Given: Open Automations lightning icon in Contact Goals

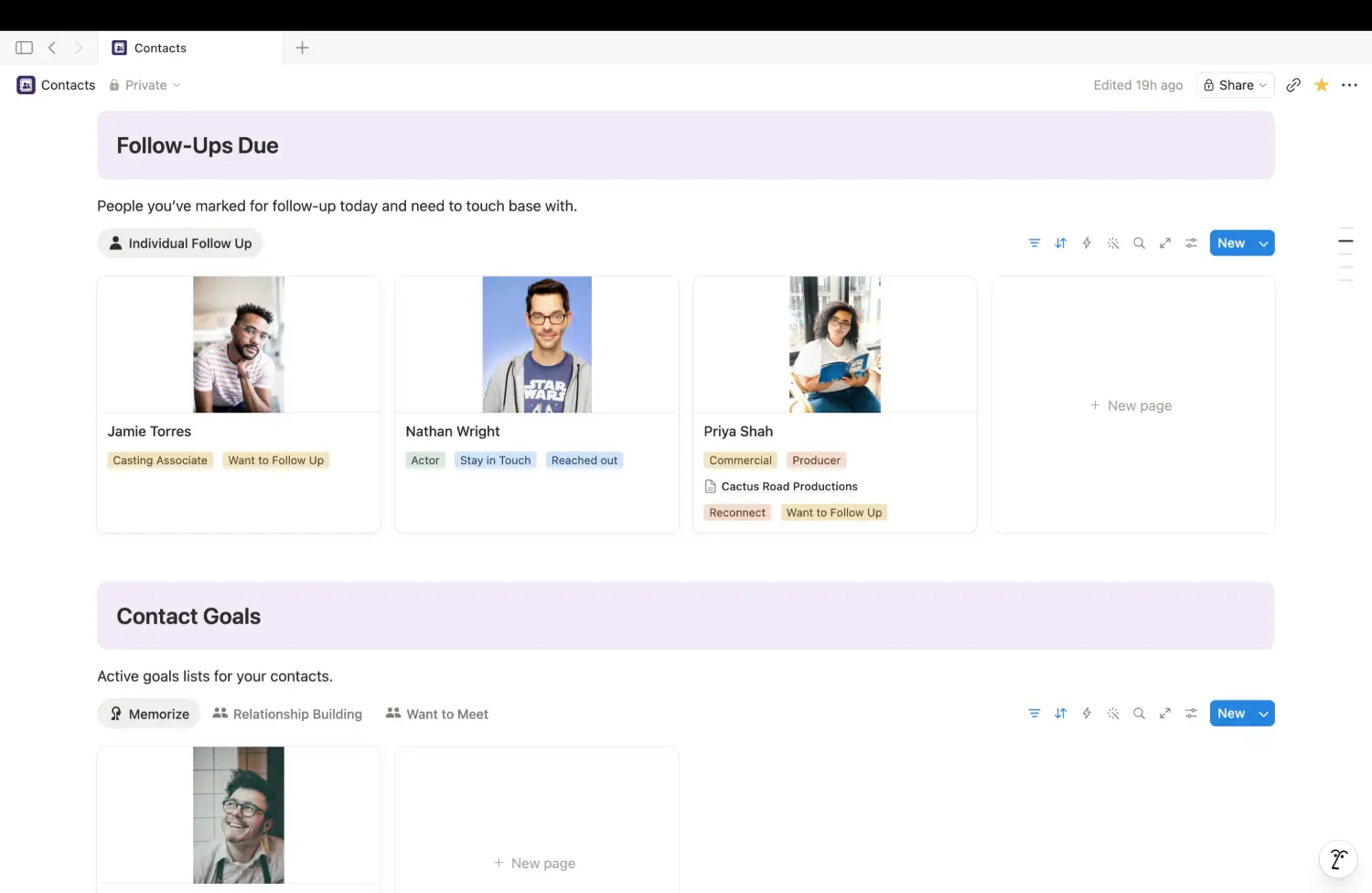Looking at the screenshot, I should pos(1087,714).
